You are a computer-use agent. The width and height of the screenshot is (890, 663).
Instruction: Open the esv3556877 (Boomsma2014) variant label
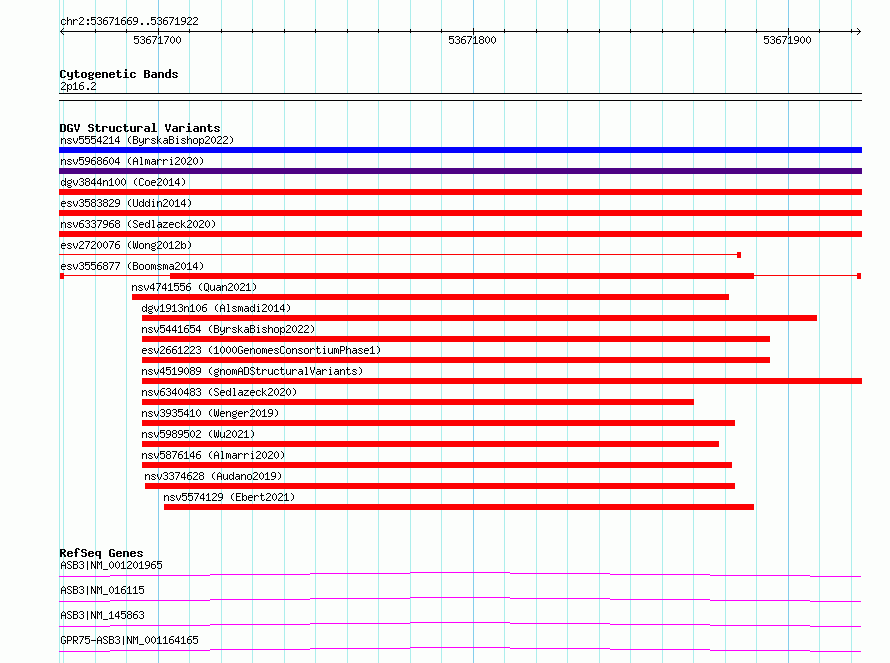pos(132,266)
